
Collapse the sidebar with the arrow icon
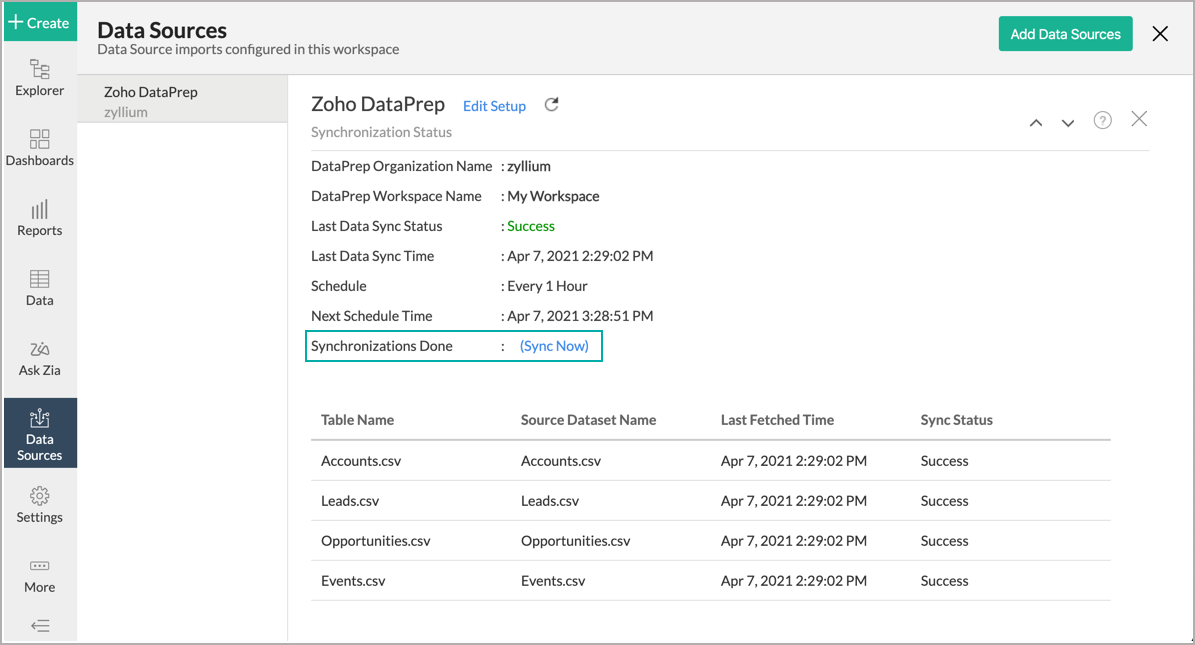(x=40, y=626)
